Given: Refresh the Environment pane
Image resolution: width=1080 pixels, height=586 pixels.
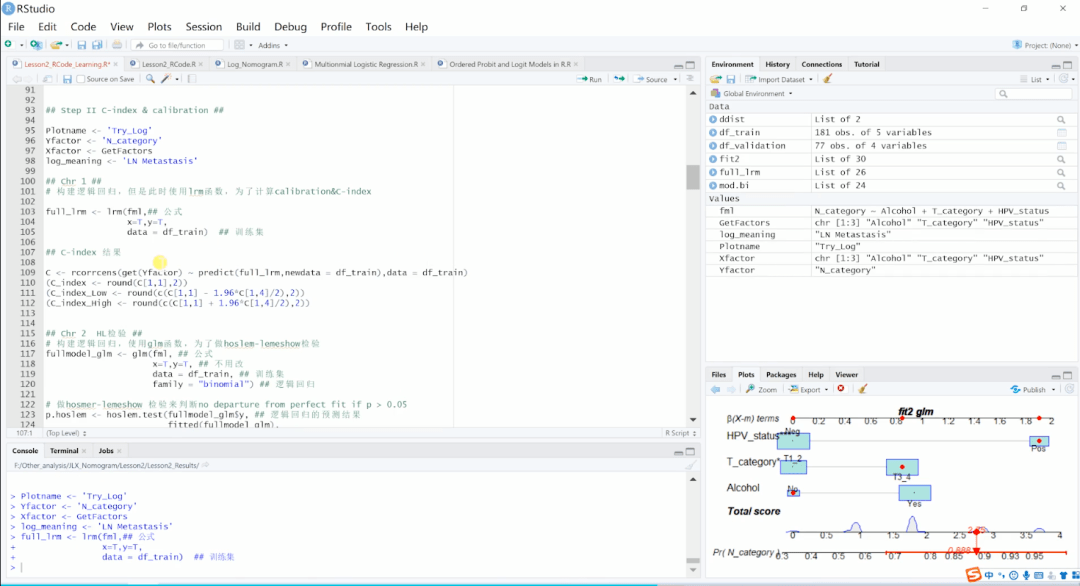Looking at the screenshot, I should [x=1064, y=79].
